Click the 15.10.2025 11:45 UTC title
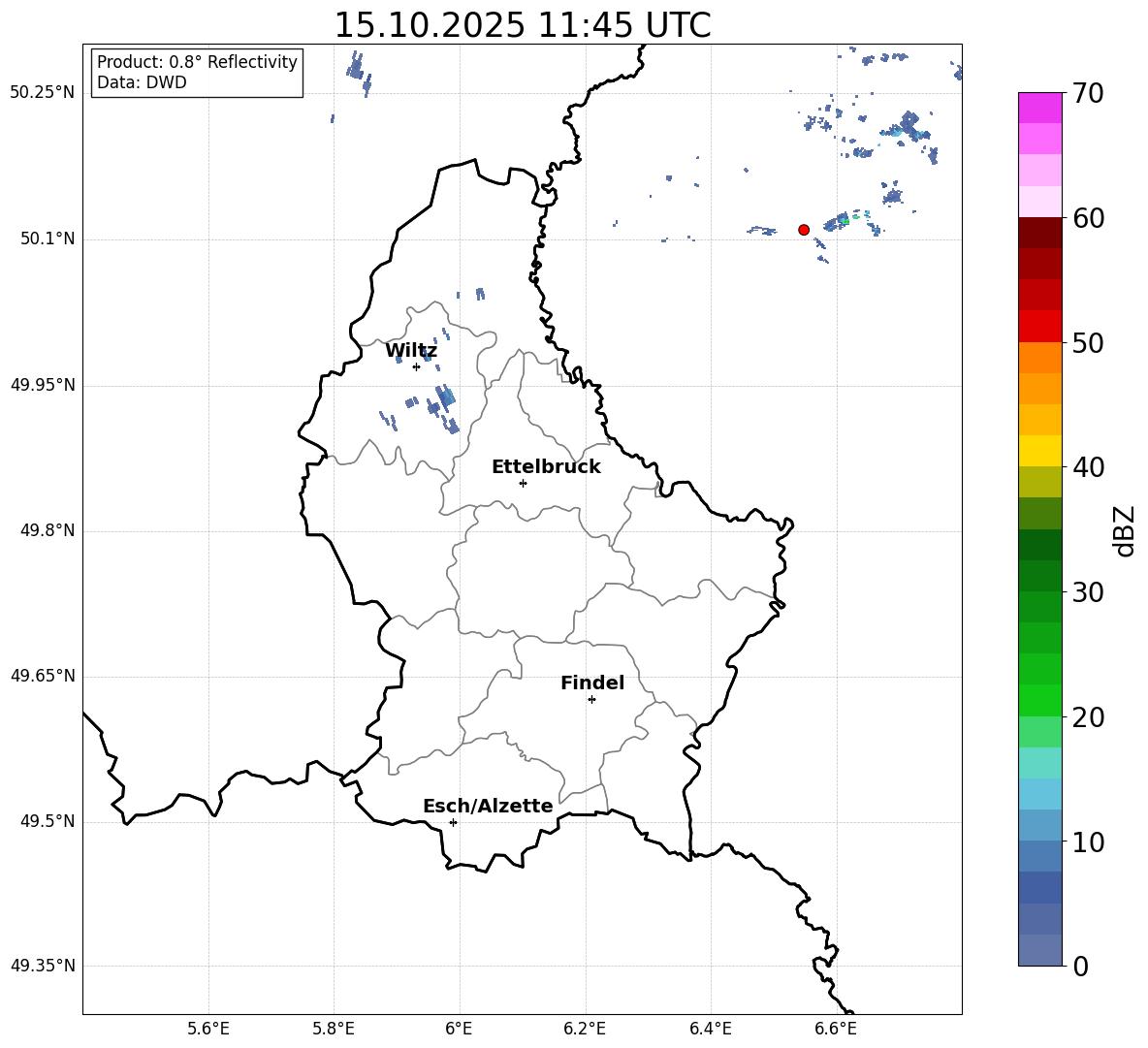Image resolution: width=1148 pixels, height=1048 pixels. (x=523, y=25)
